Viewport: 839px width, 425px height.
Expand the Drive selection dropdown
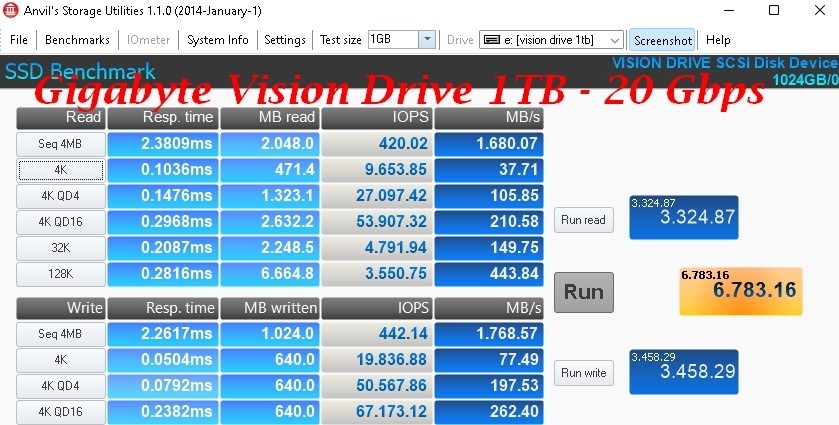pyautogui.click(x=615, y=40)
